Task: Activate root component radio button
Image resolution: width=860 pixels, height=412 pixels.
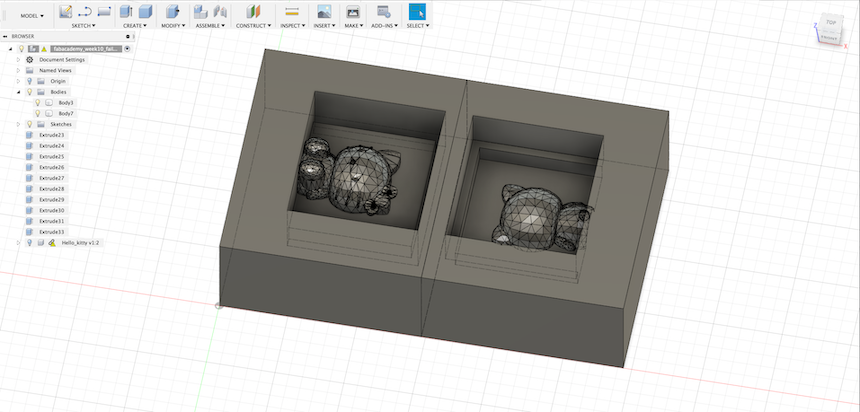Action: 127,49
